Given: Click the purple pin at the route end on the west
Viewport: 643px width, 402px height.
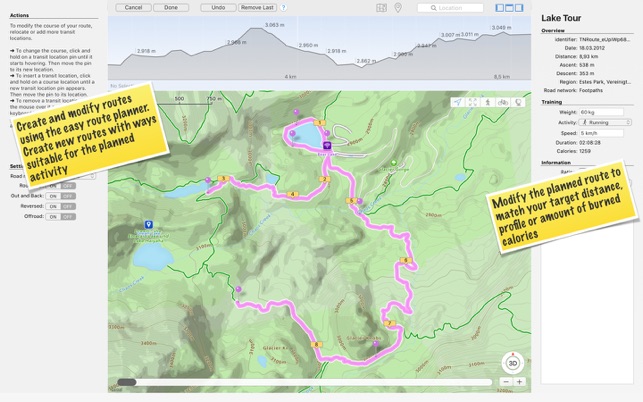Looking at the screenshot, I should coord(238,289).
